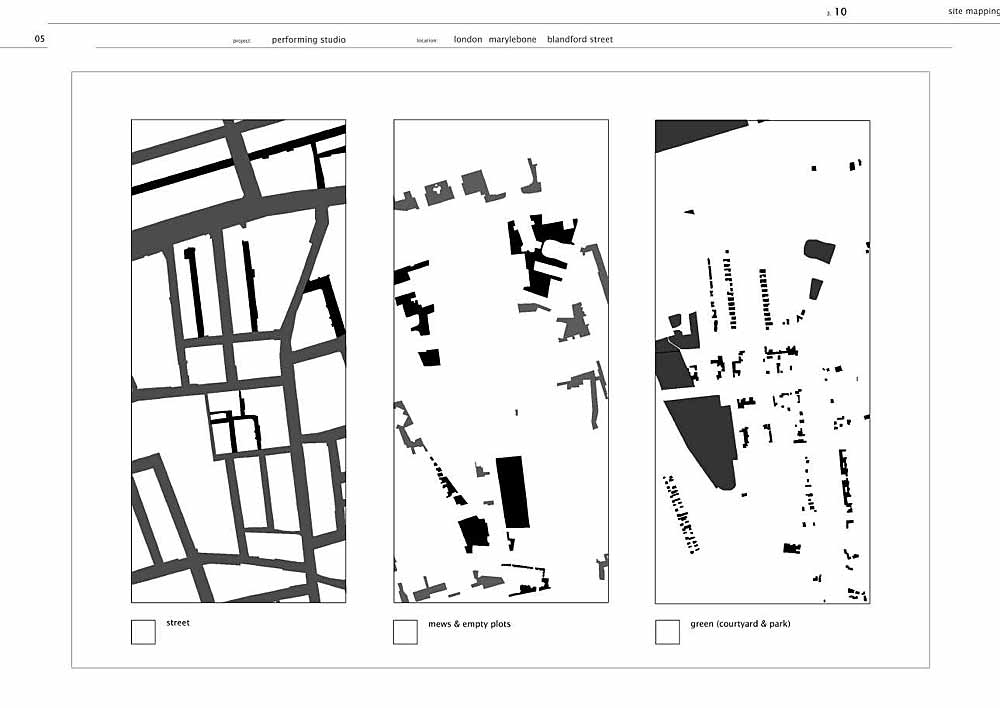The height and width of the screenshot is (708, 1000).
Task: Click the 'mews & empty plots' legend square
Action: coord(405,631)
